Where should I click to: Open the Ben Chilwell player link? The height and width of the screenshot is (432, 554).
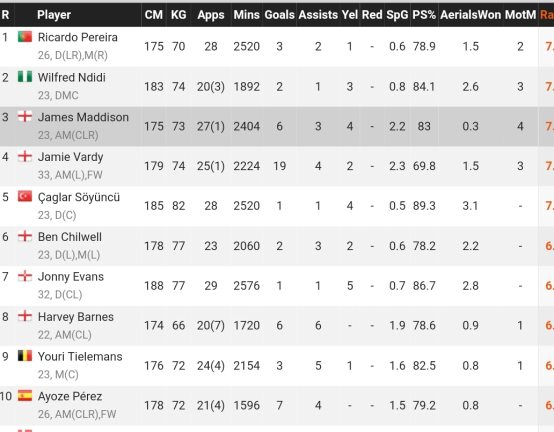pos(70,237)
